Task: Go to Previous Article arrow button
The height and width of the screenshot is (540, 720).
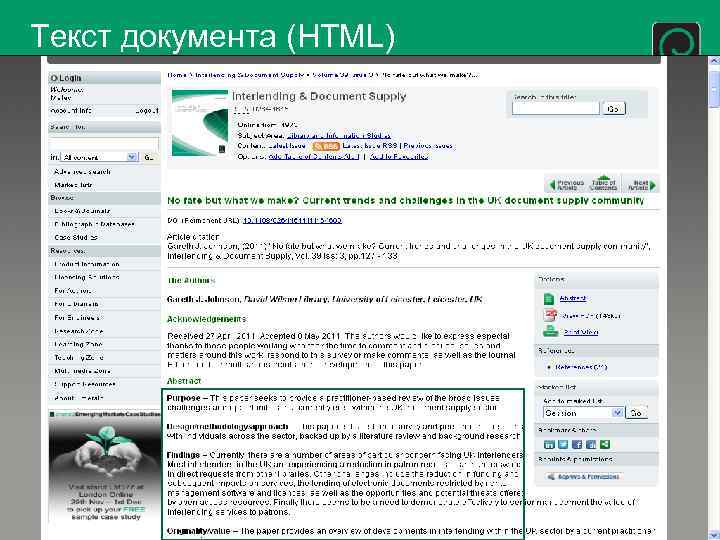Action: (566, 185)
